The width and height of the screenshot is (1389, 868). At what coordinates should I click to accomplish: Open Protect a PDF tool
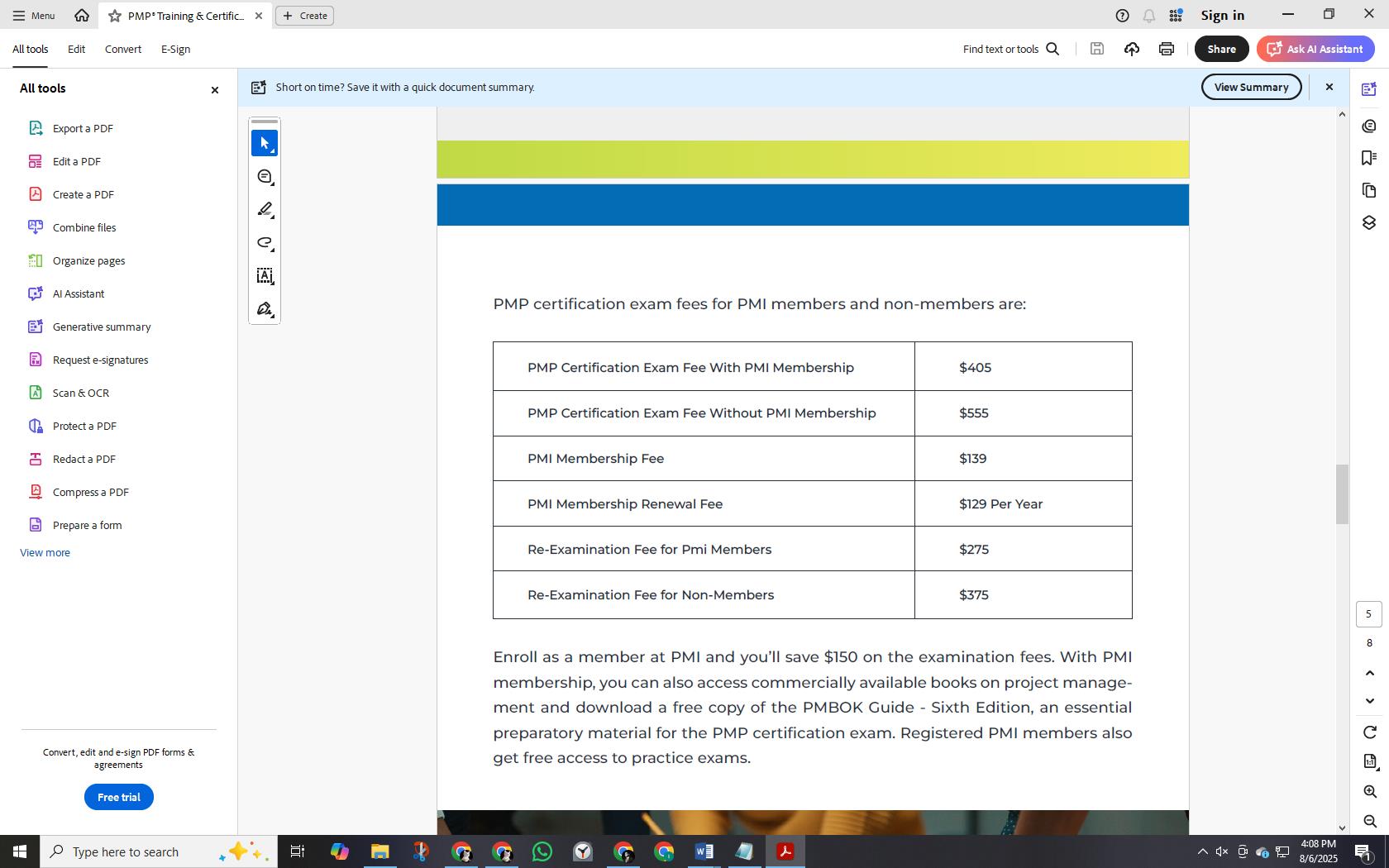[x=84, y=426]
